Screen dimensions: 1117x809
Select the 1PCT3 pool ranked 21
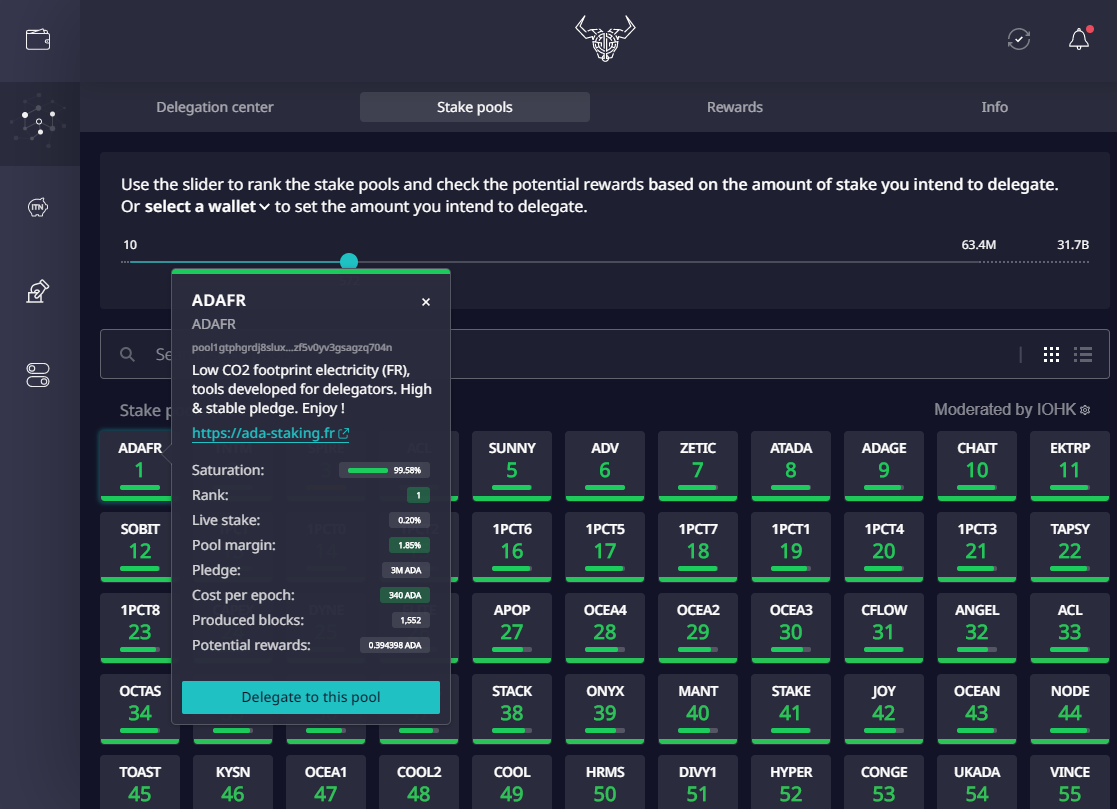click(x=977, y=547)
